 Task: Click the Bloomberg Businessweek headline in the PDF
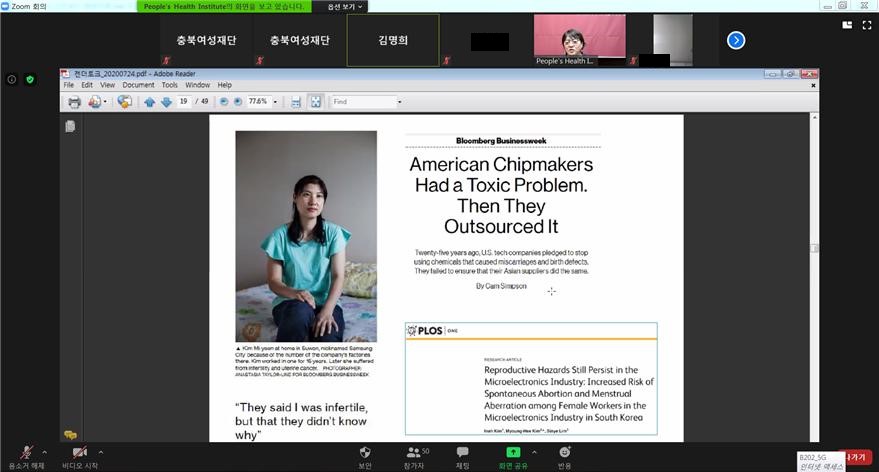501,195
